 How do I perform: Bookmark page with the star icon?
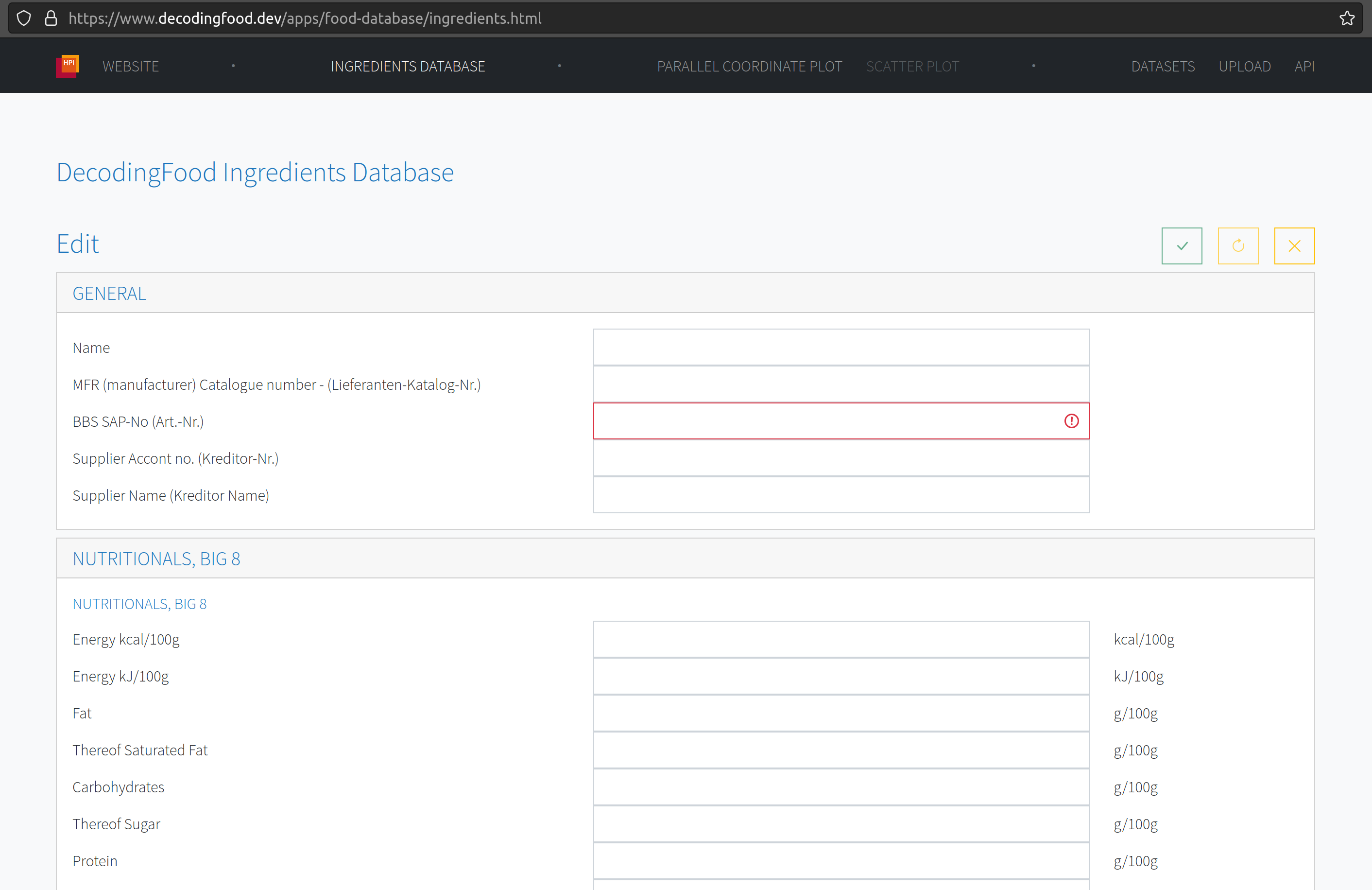pos(1347,18)
